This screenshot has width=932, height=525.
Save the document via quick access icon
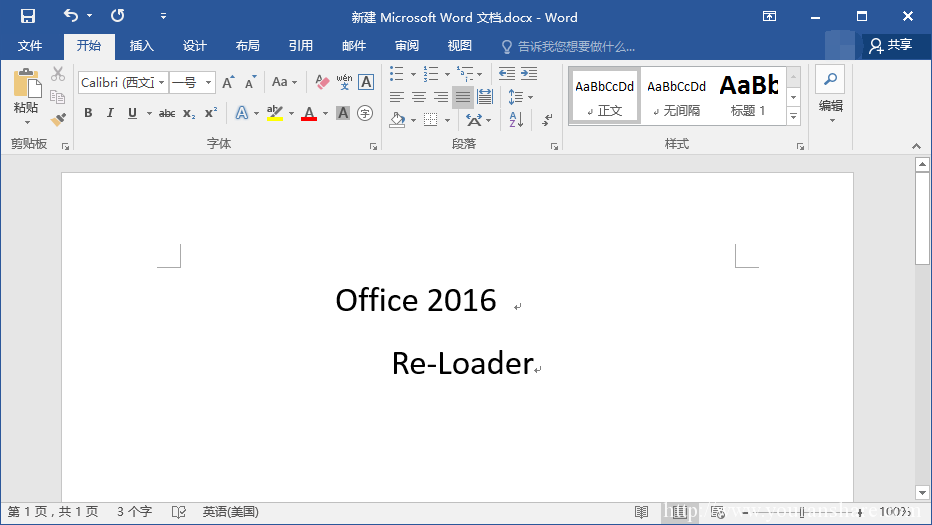click(x=27, y=16)
